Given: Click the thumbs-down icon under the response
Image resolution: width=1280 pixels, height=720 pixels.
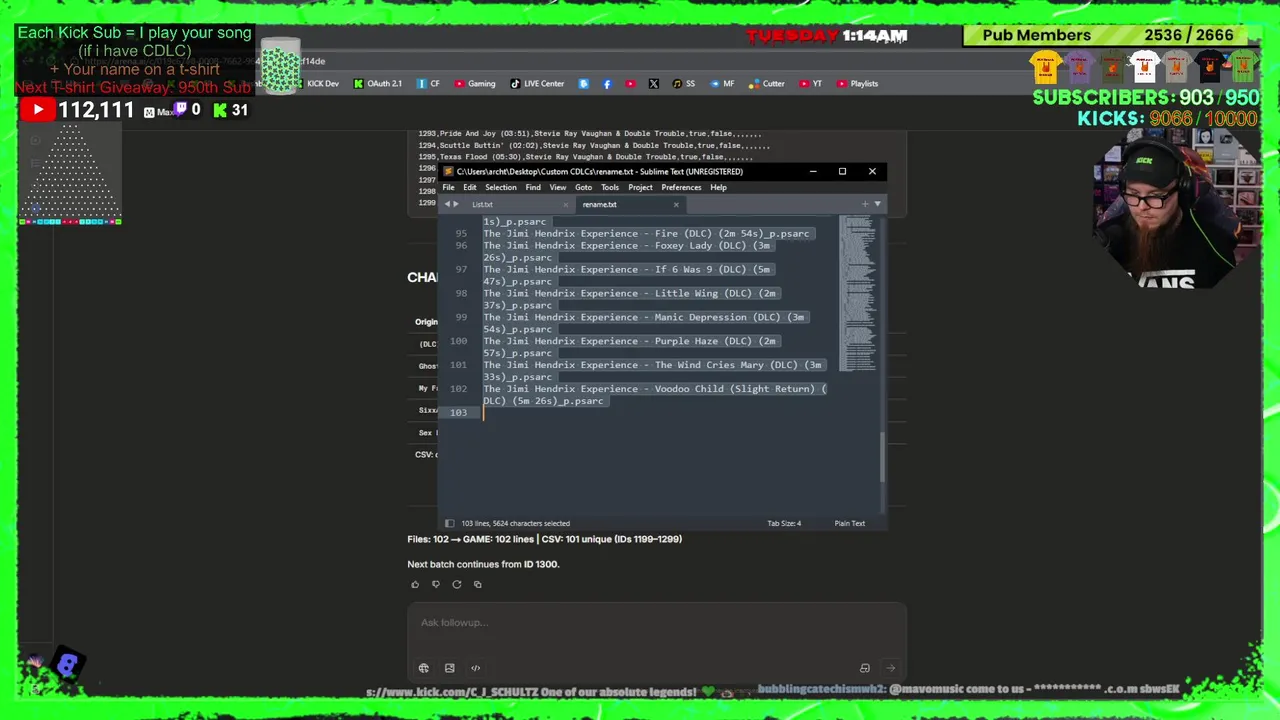Looking at the screenshot, I should click(x=436, y=584).
